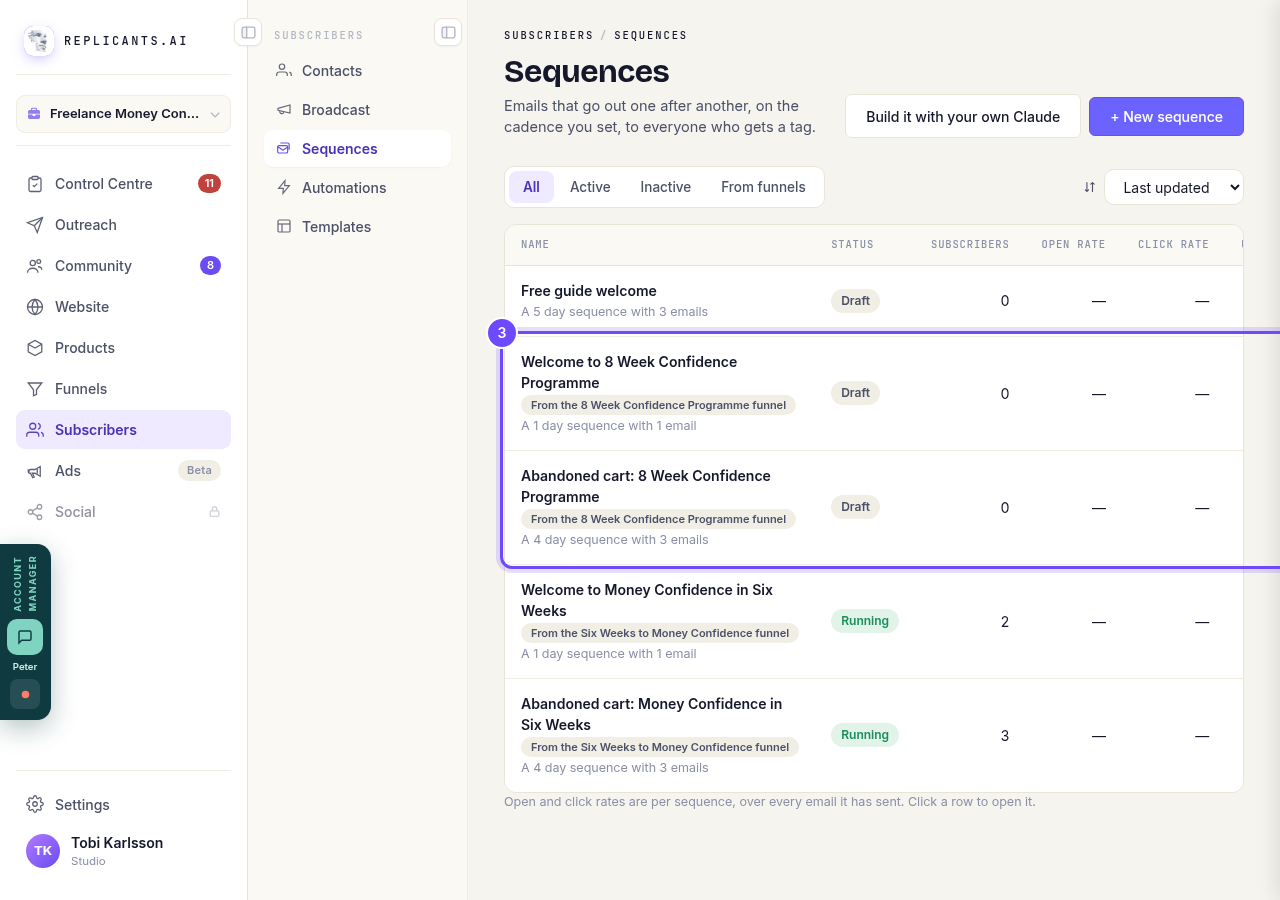This screenshot has height=900, width=1280.
Task: Select the All filter tab
Action: [x=531, y=187]
